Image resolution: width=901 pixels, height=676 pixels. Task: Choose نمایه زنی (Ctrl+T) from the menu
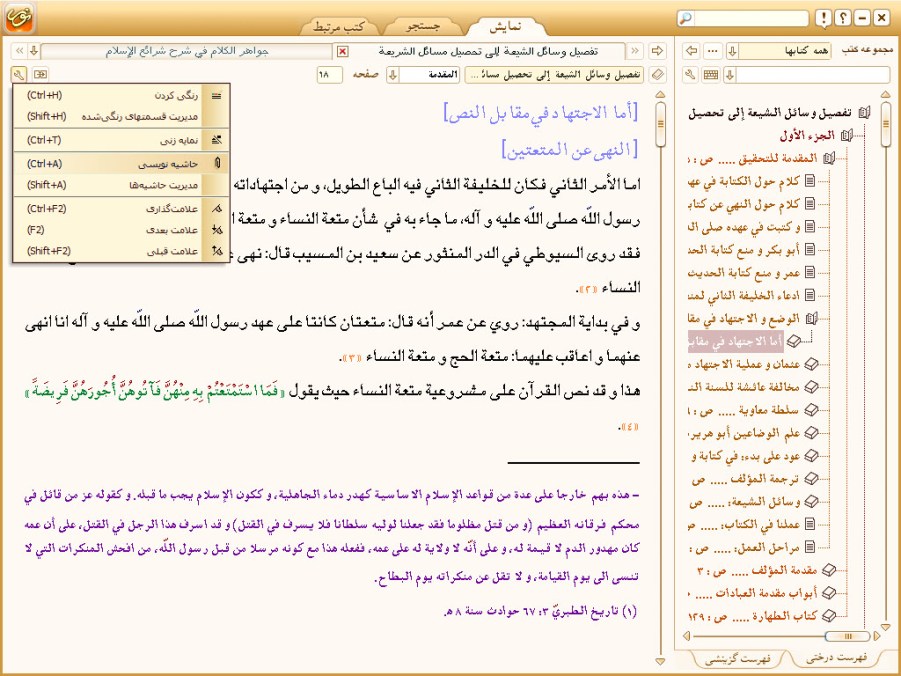(x=121, y=140)
